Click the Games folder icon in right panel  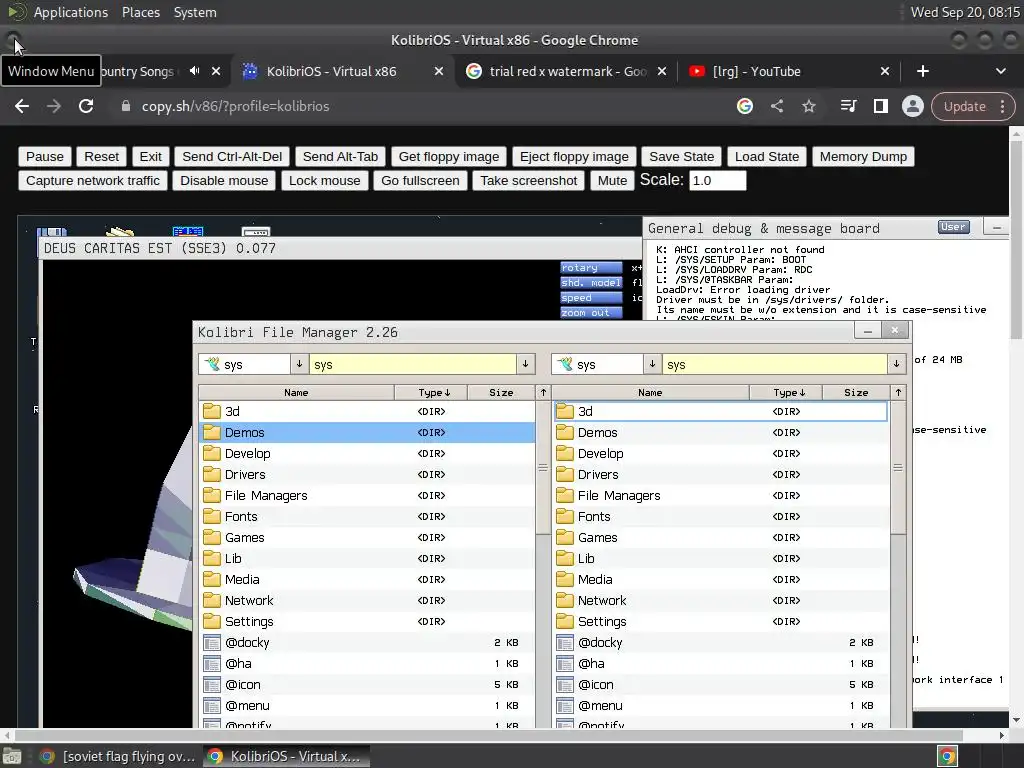click(565, 537)
